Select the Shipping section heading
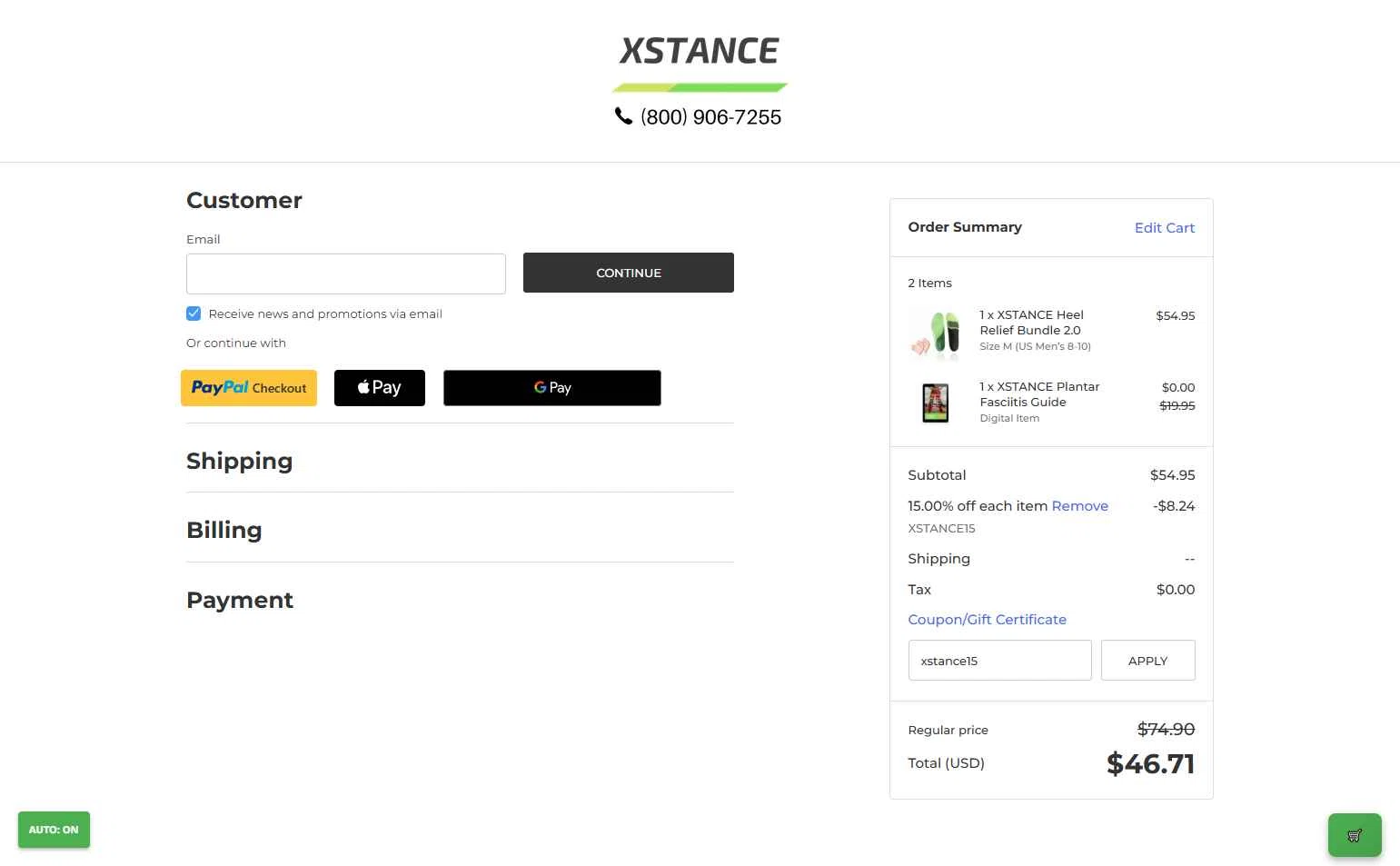Image resolution: width=1400 pixels, height=866 pixels. coord(240,462)
